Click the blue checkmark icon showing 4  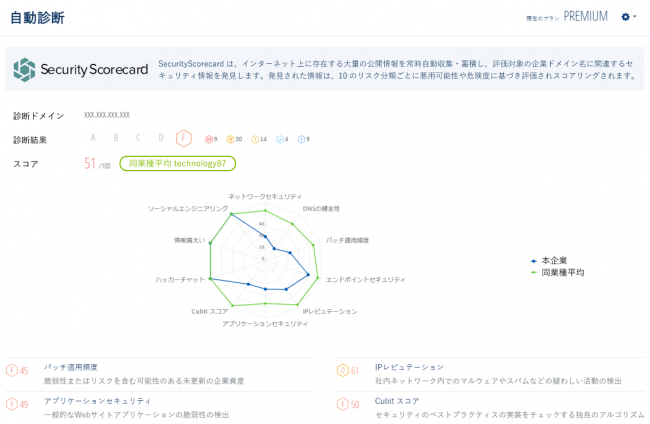(280, 139)
